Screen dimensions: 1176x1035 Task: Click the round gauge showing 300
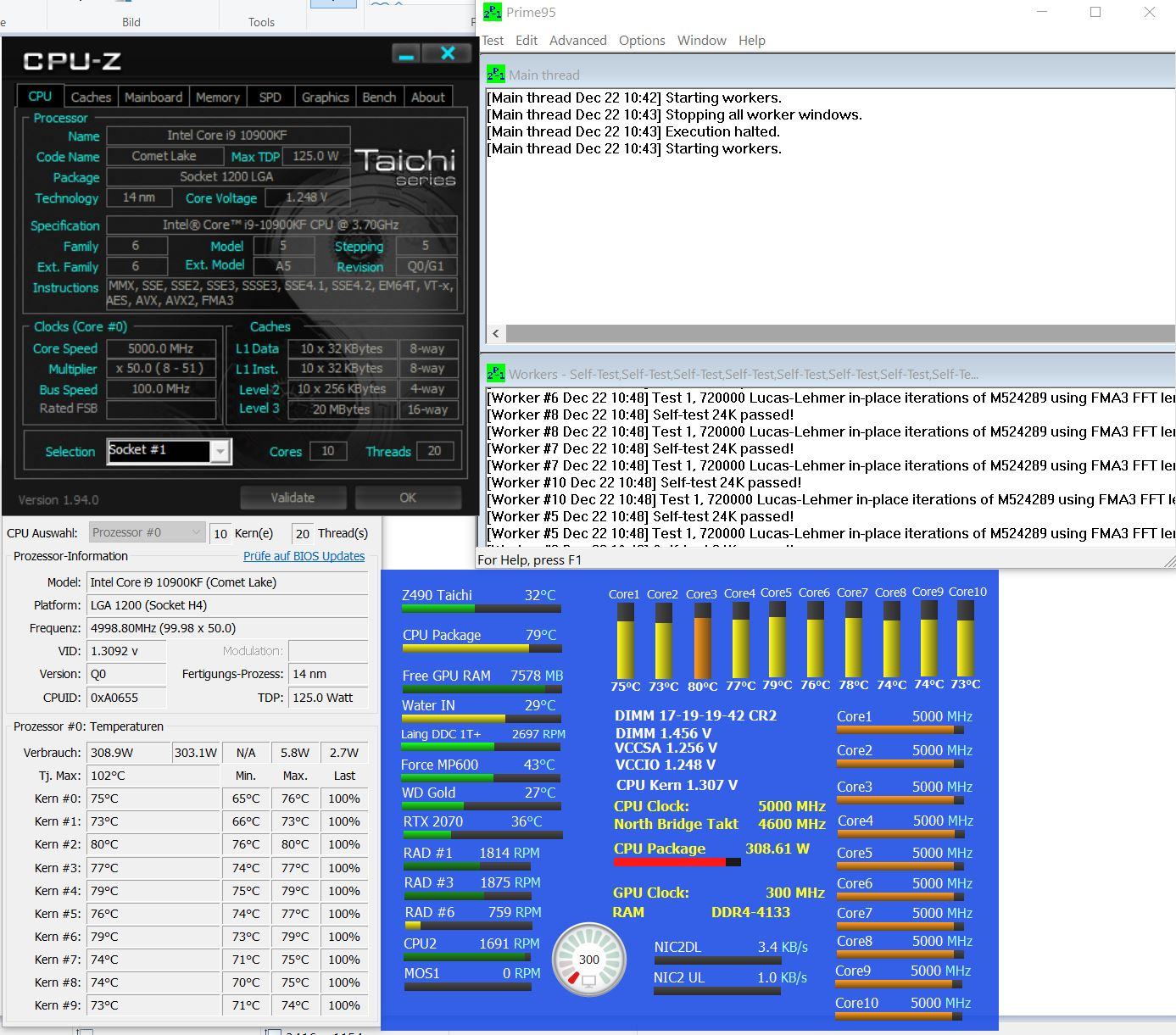click(x=589, y=960)
